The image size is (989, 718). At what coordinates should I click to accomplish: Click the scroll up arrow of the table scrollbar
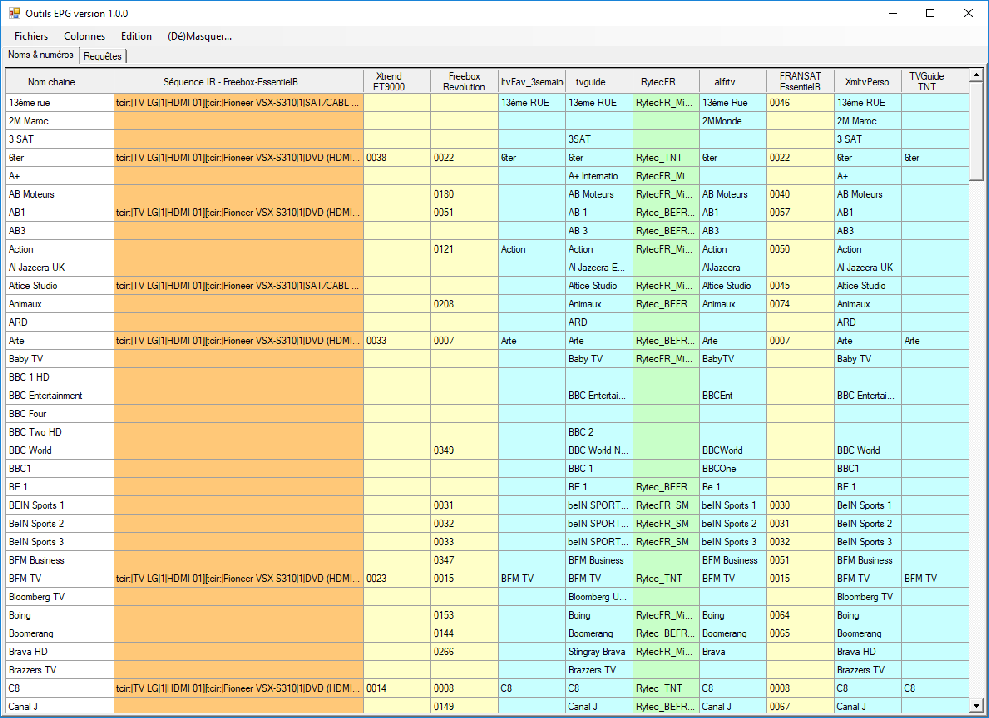[976, 75]
